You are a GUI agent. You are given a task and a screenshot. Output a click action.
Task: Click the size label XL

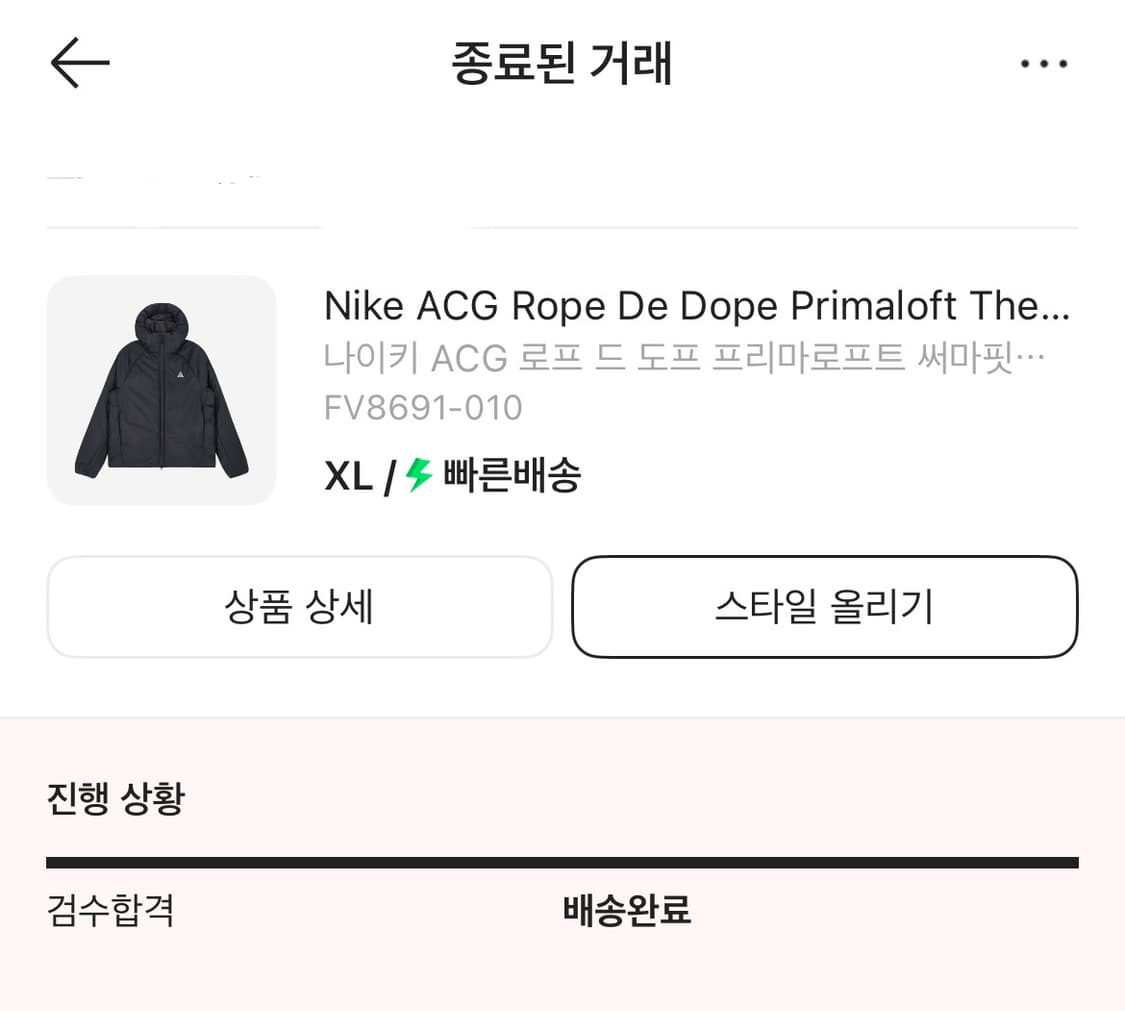[347, 476]
